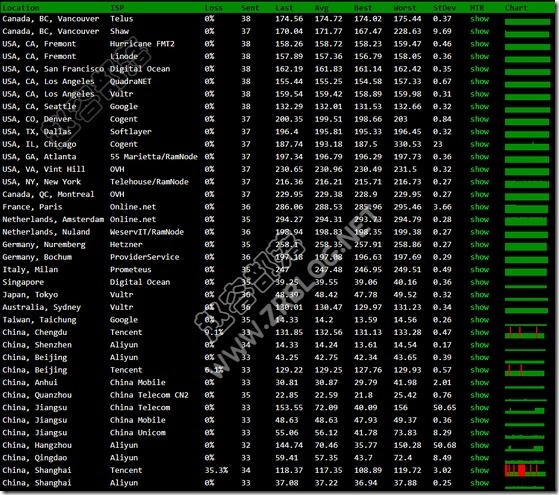Screen dimensions: 559x495
Task: Open the Hangzhou Aliyun latency chart
Action: click(524, 445)
